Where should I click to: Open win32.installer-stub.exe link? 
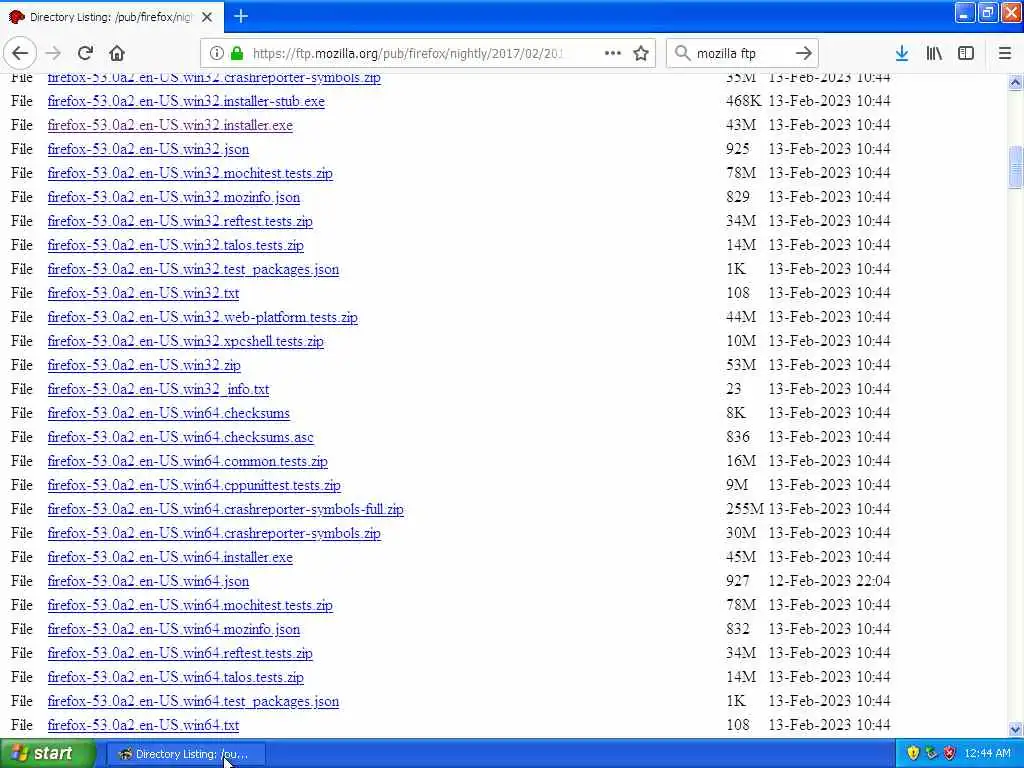(186, 101)
